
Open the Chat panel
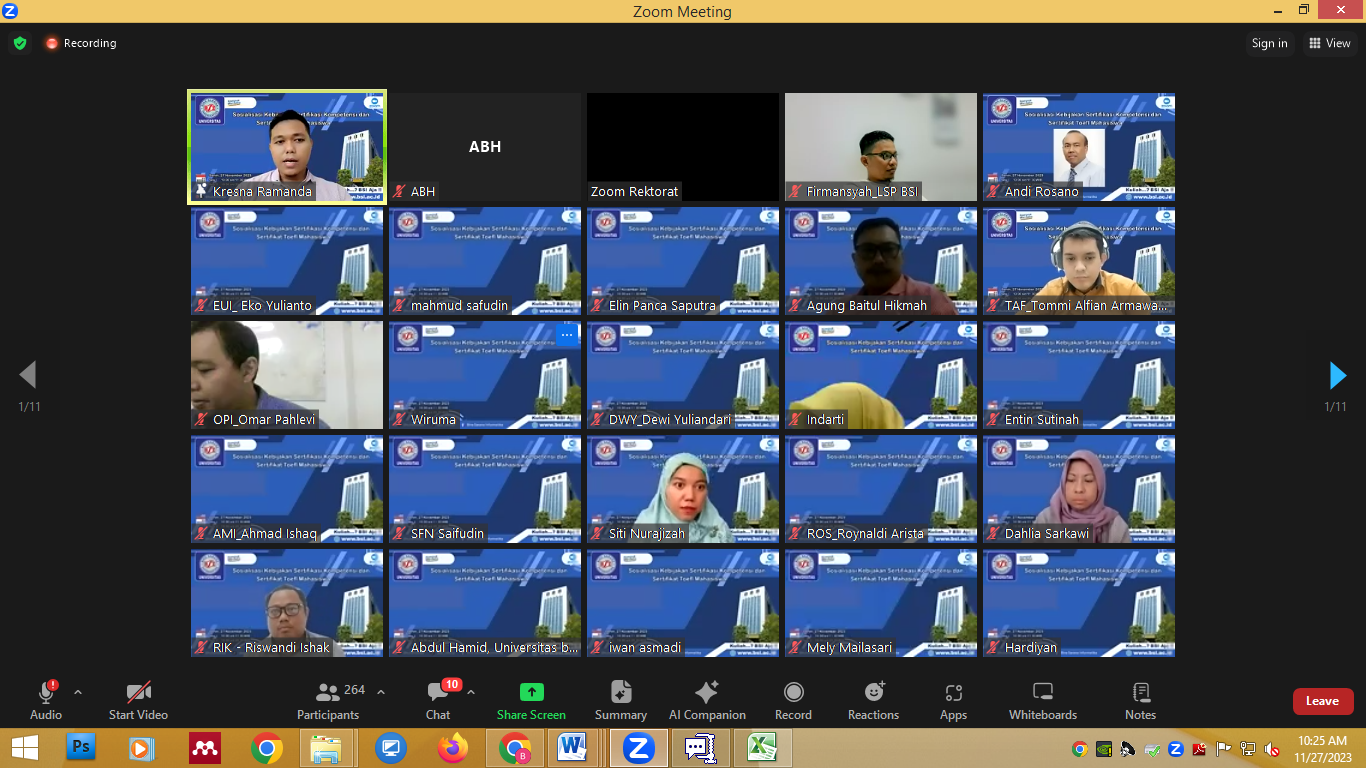point(438,701)
